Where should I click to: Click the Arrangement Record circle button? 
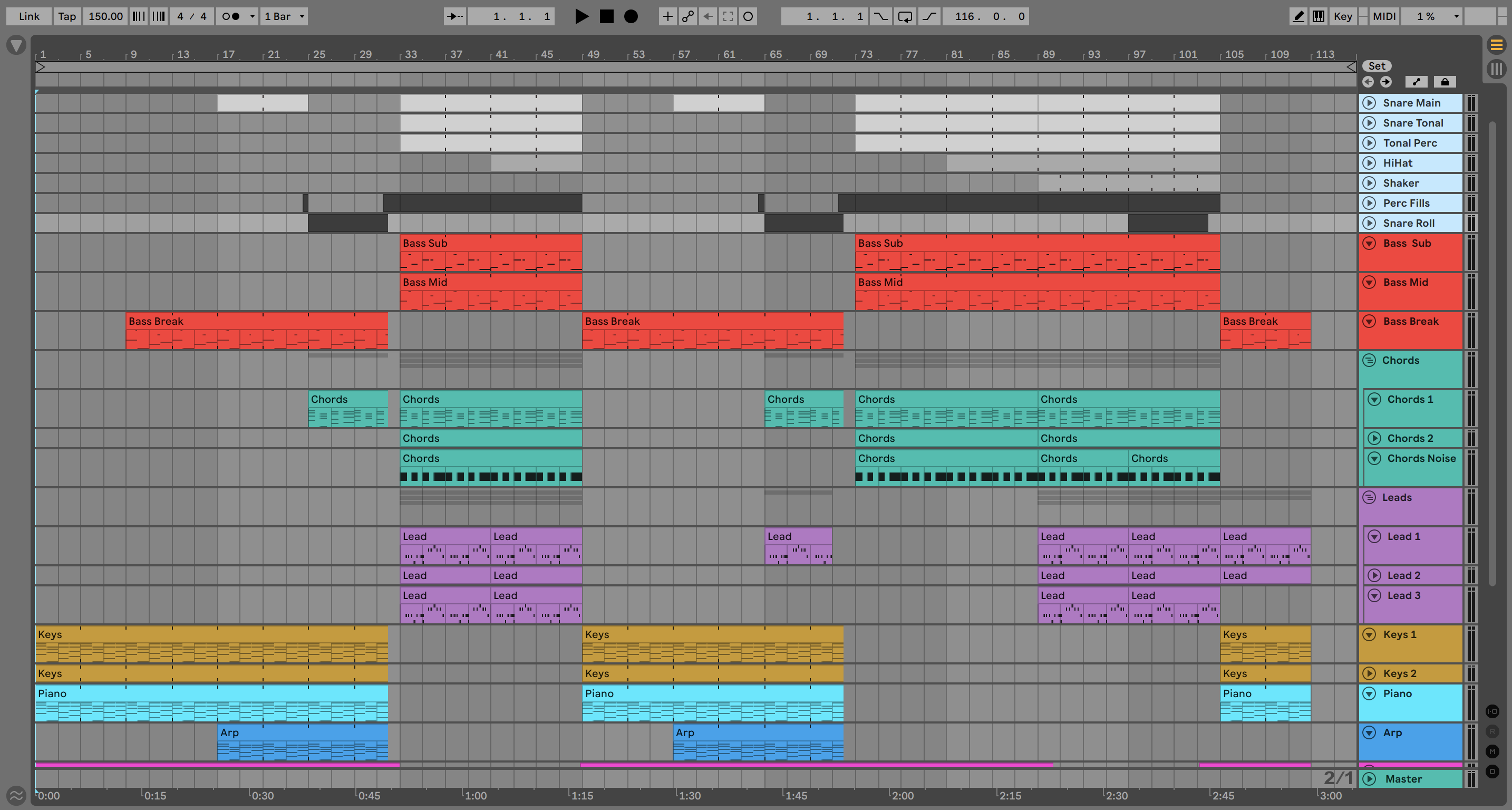click(x=631, y=16)
